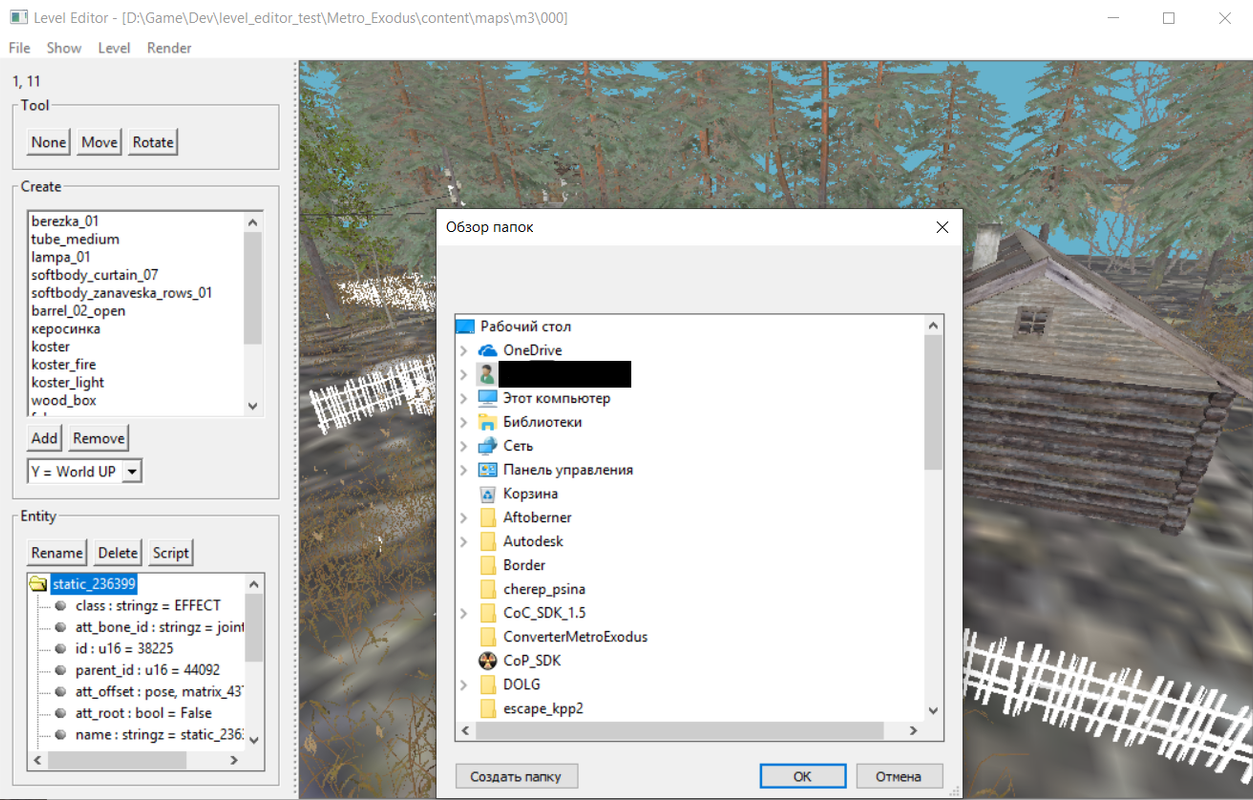Viewport: 1253px width, 800px height.
Task: Click the user account avatar icon
Action: pyautogui.click(x=488, y=374)
